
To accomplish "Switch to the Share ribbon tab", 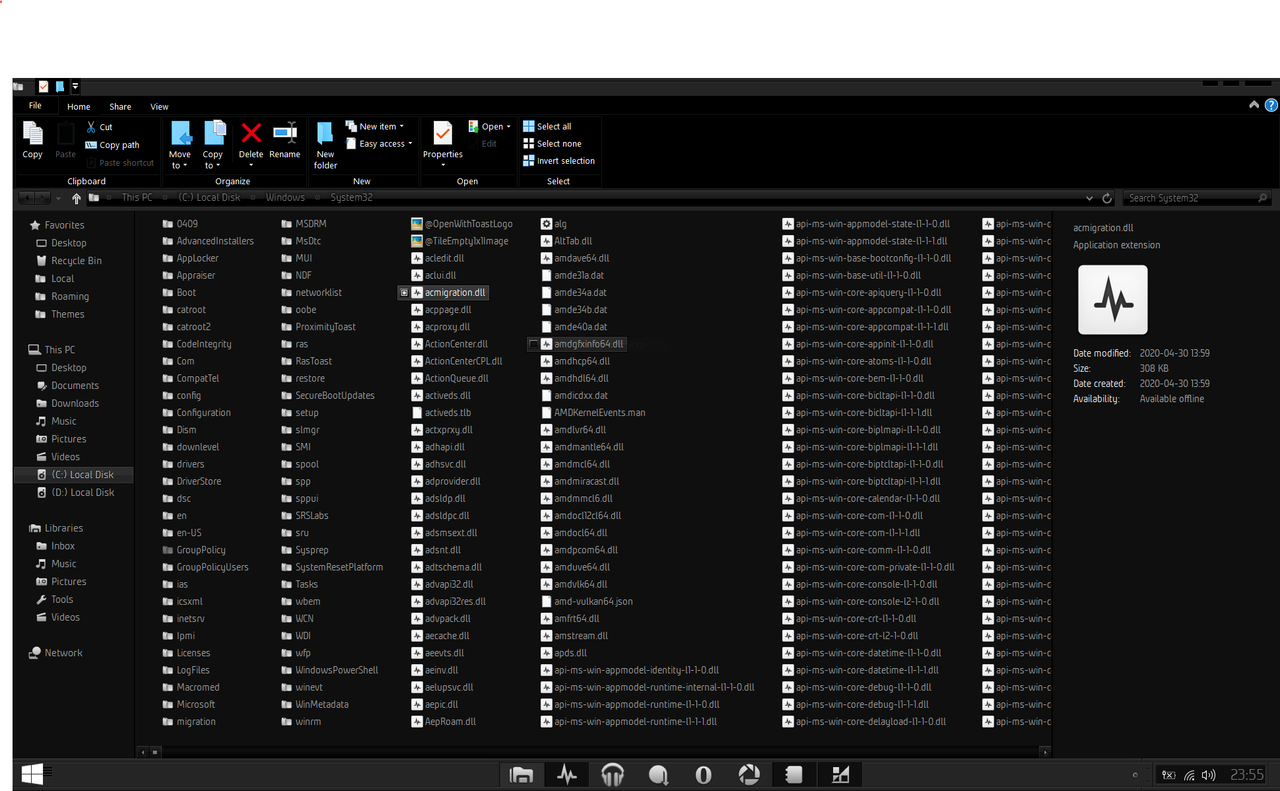I will [120, 106].
